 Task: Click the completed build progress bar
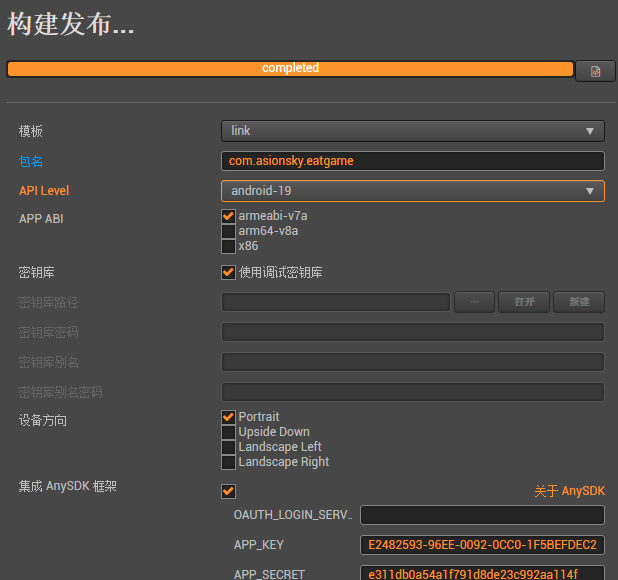point(290,69)
